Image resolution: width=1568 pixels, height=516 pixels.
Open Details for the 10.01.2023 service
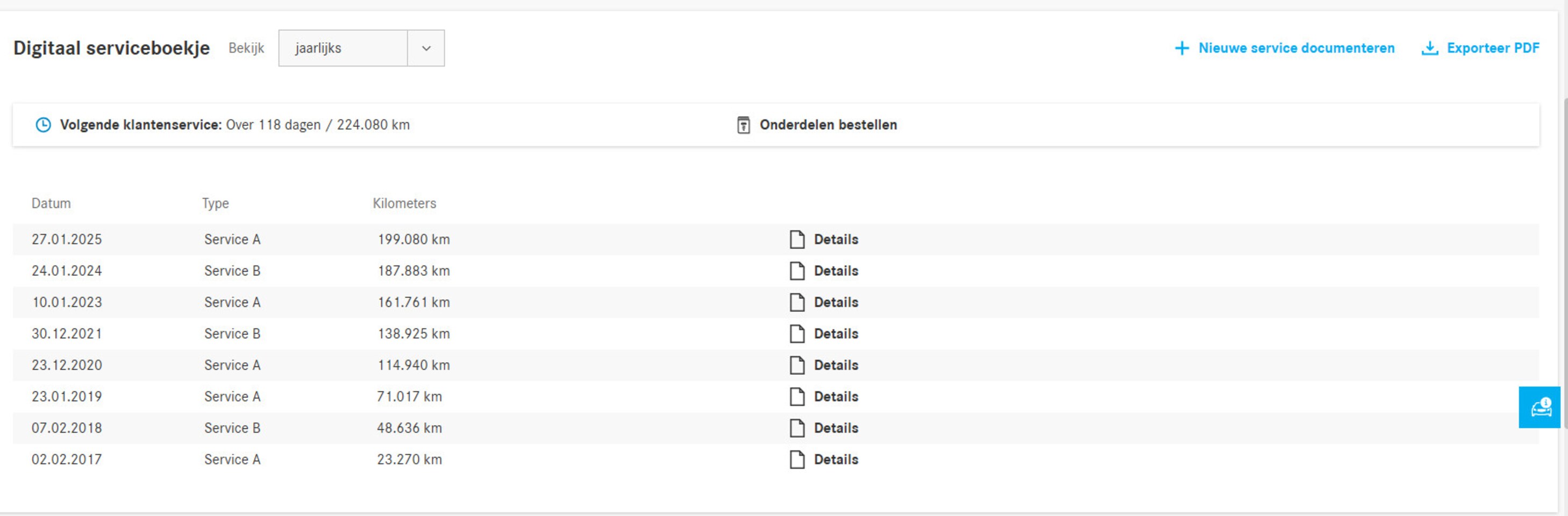click(x=836, y=303)
